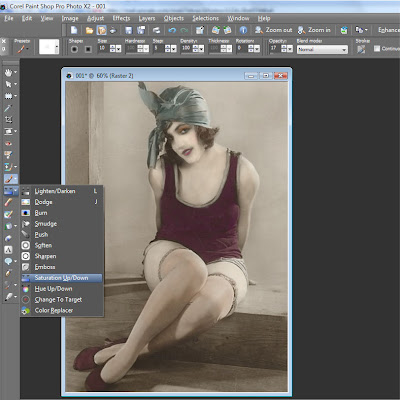Open the Help menu
Viewport: 400px width, 400px height.
(x=264, y=18)
